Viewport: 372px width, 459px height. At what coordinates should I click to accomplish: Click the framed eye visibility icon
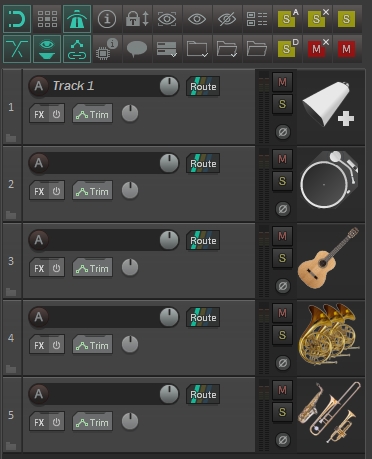click(x=167, y=19)
